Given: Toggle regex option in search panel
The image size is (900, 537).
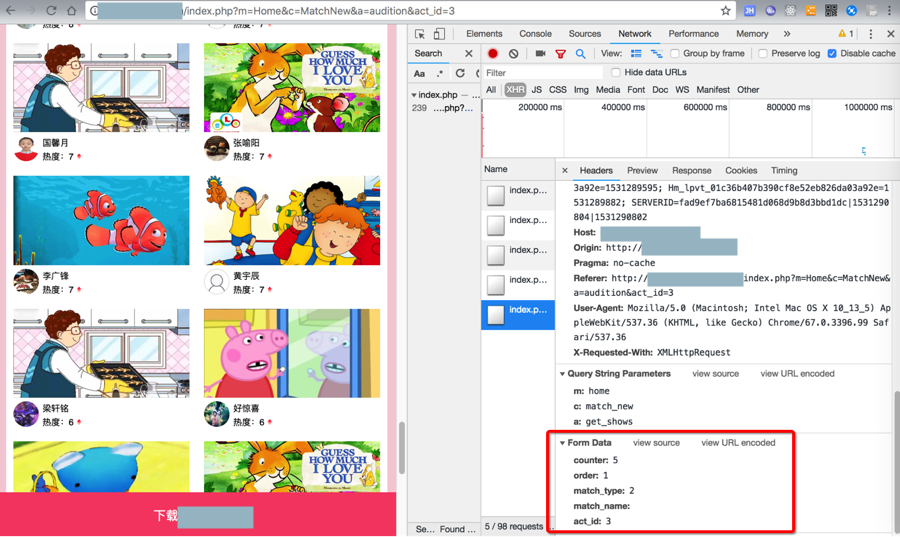Looking at the screenshot, I should point(440,73).
